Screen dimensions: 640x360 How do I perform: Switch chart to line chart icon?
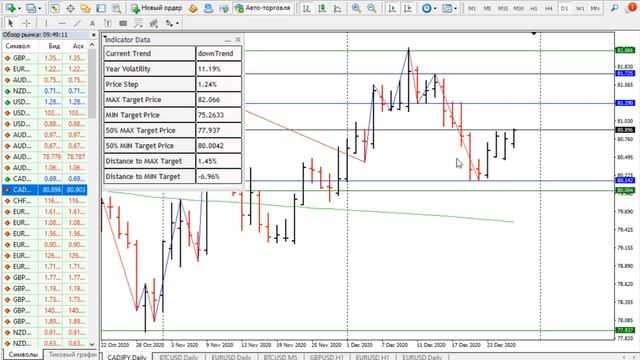coord(338,8)
